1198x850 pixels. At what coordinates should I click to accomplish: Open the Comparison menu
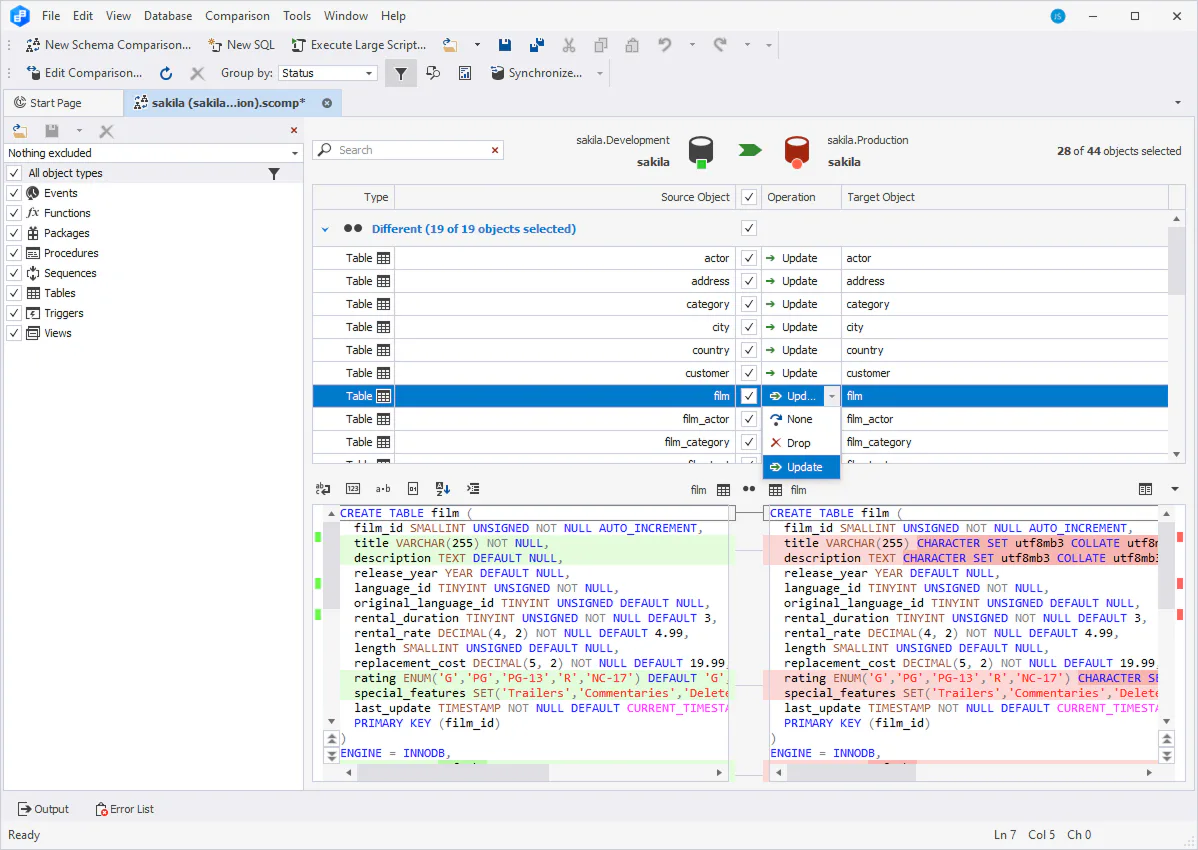[x=237, y=16]
